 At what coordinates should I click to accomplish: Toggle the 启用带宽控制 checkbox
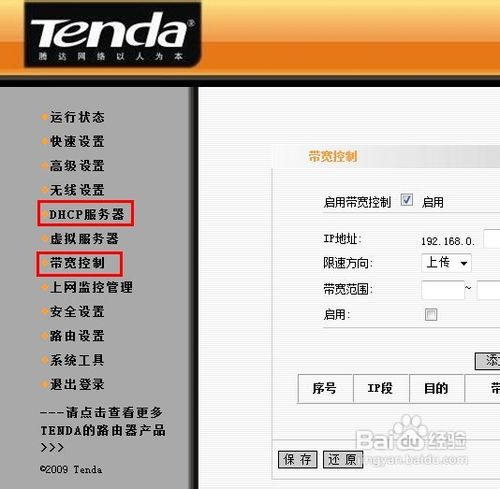[x=407, y=200]
